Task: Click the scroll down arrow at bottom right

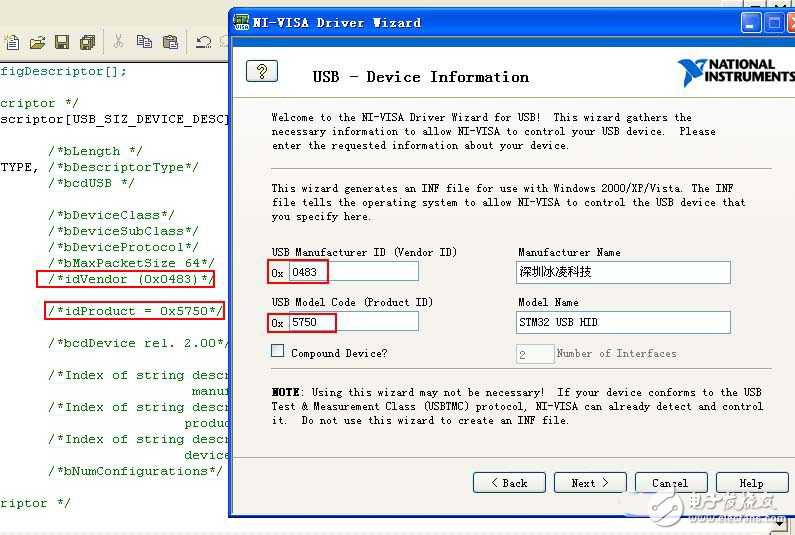Action: pyautogui.click(x=781, y=524)
